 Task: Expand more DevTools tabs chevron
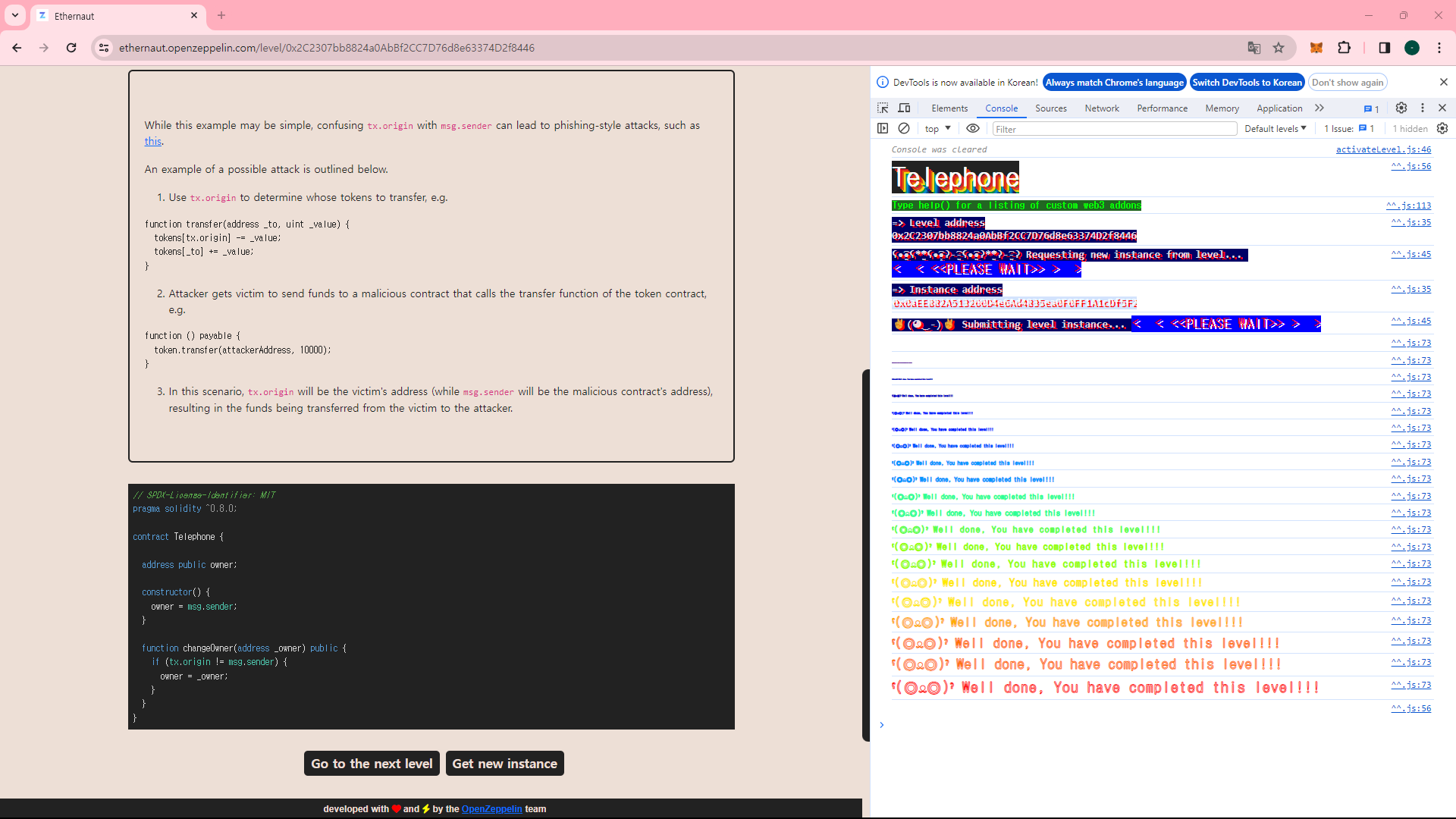tap(1319, 108)
